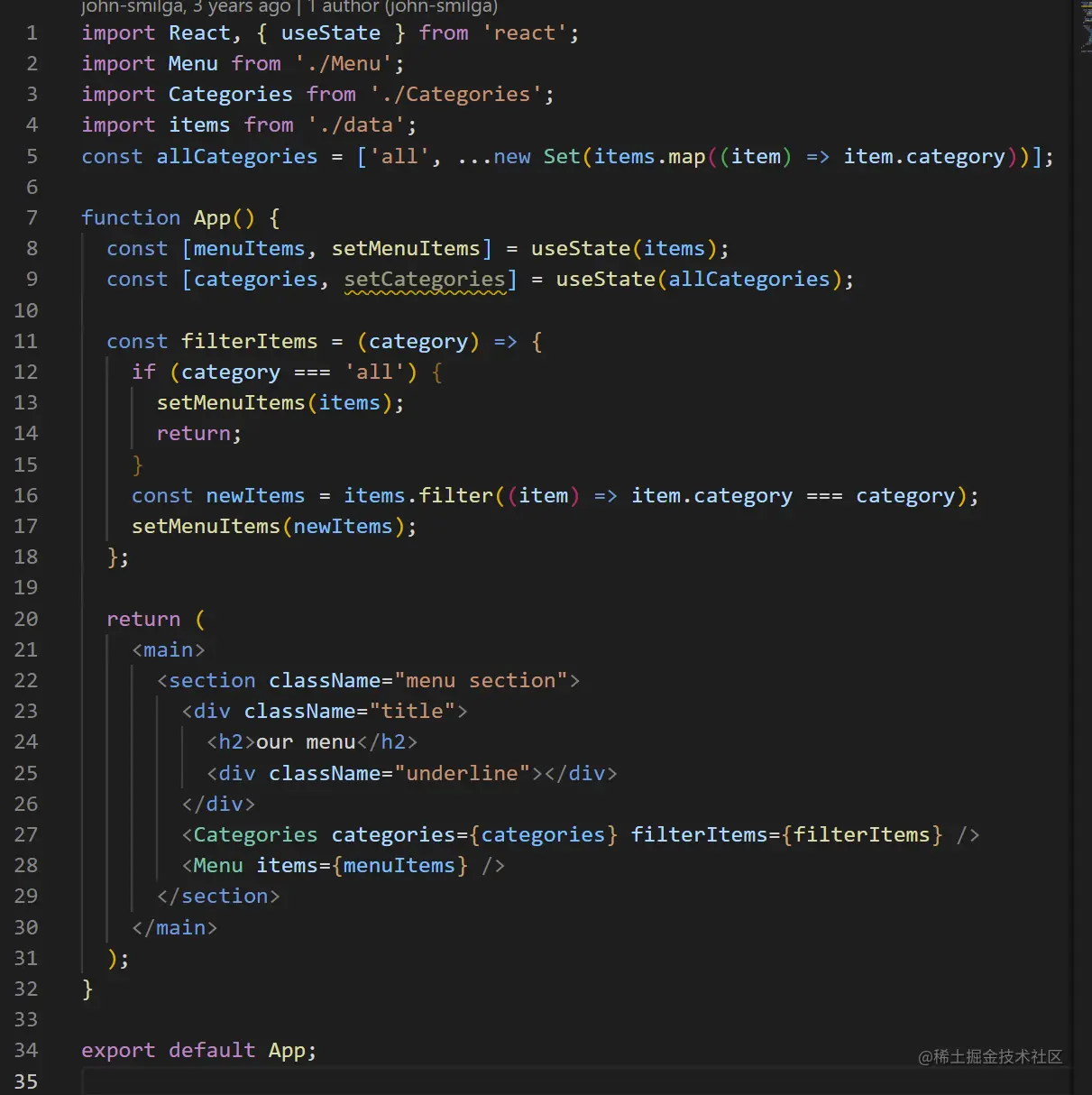1092x1095 pixels.
Task: Click 'setMenuItems(items);' statement
Action: pyautogui.click(x=280, y=403)
